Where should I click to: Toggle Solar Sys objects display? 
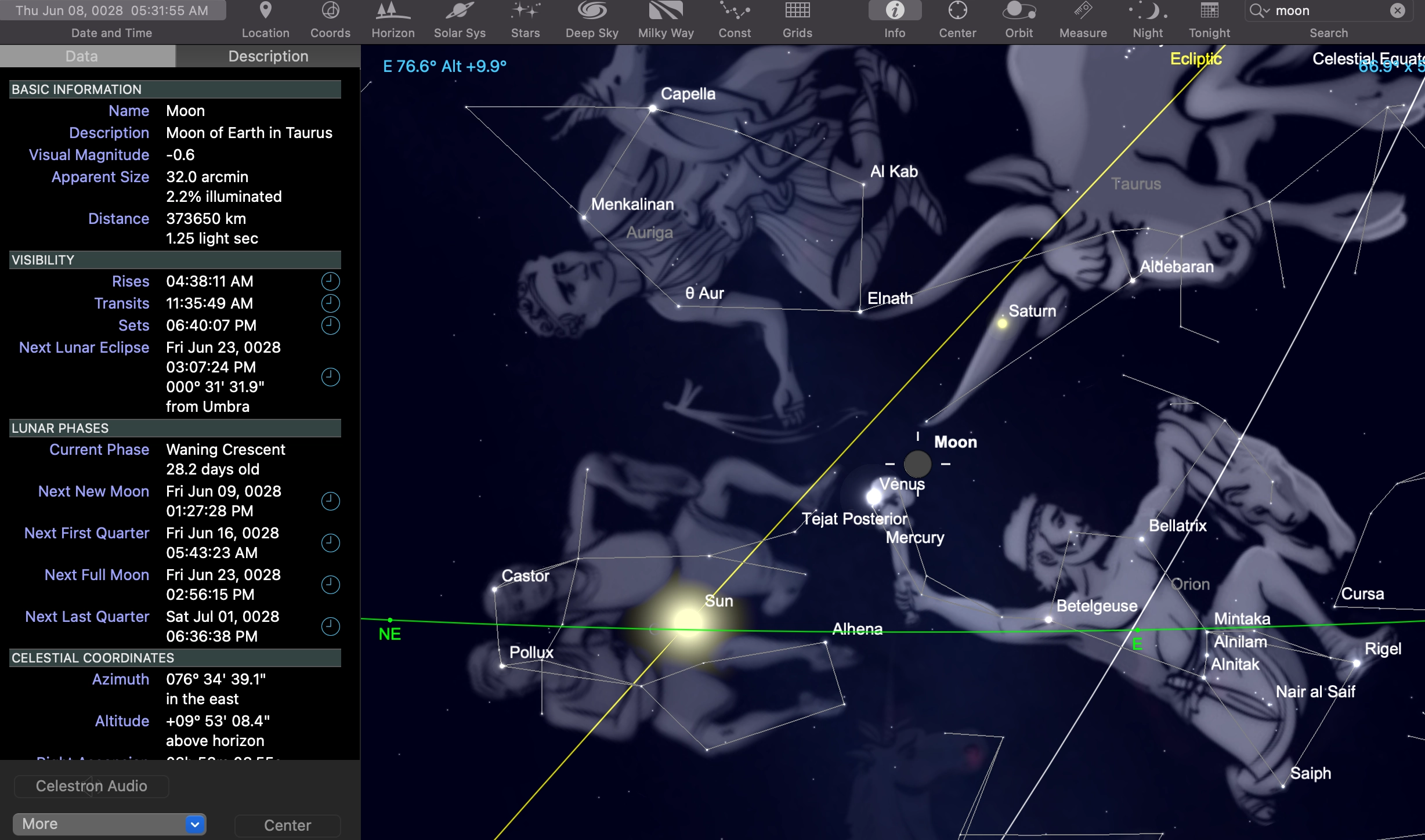click(460, 11)
